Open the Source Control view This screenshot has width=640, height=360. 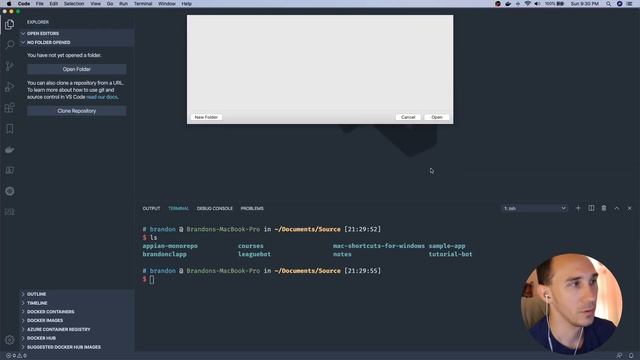pyautogui.click(x=9, y=66)
